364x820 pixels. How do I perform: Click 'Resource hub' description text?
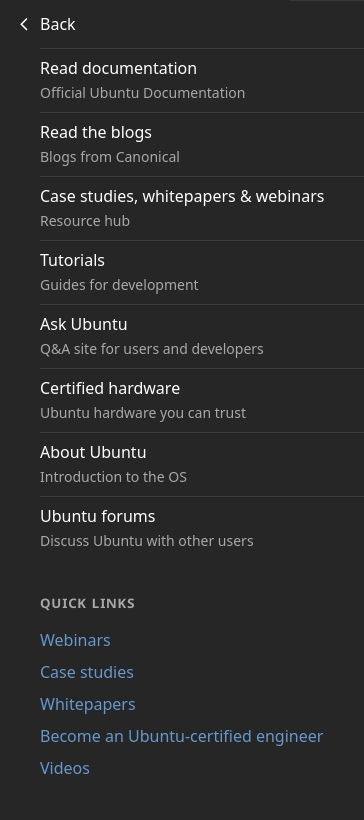pos(85,221)
